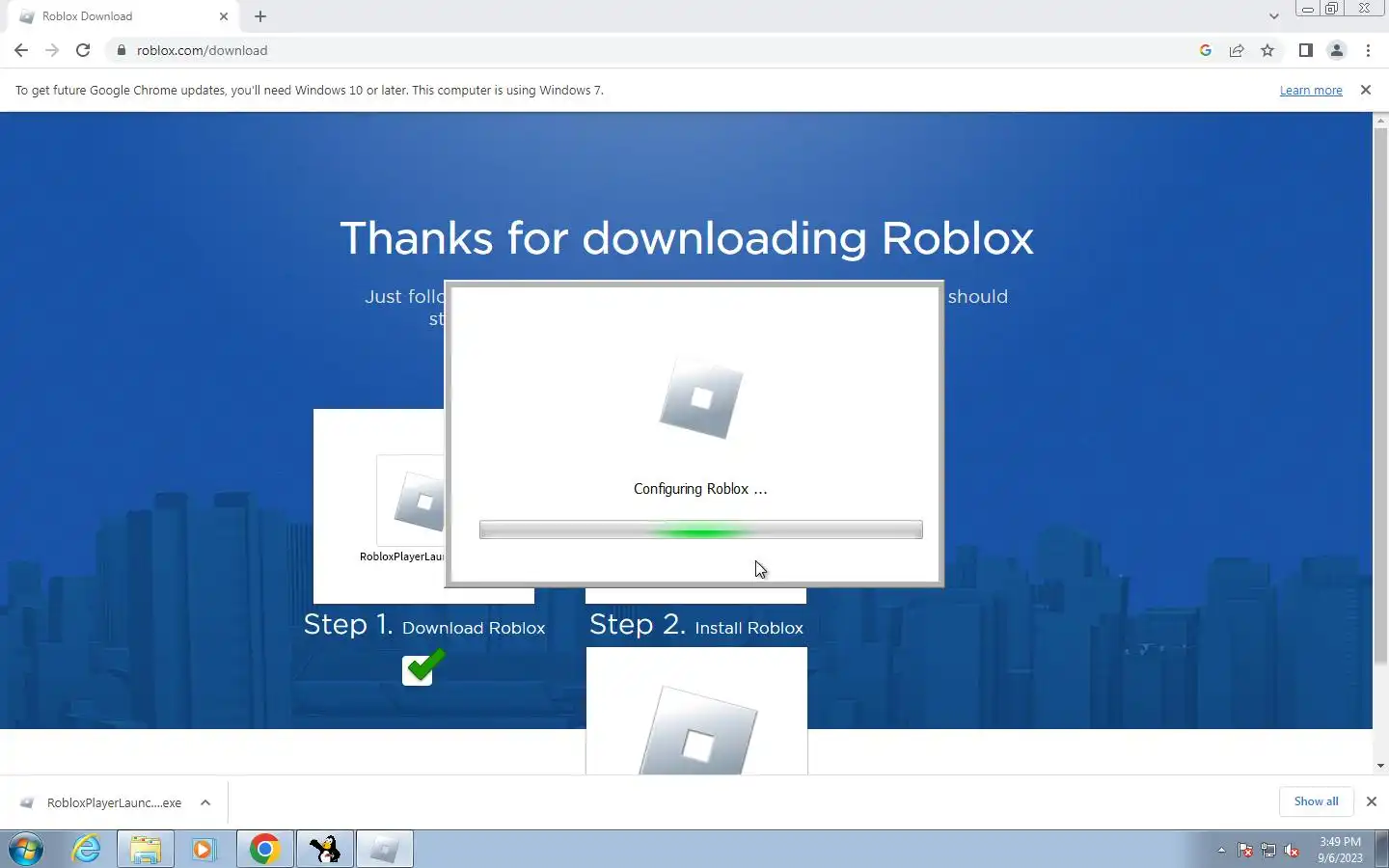1389x868 pixels.
Task: Click Step 2. Install Roblox heading
Action: [696, 625]
